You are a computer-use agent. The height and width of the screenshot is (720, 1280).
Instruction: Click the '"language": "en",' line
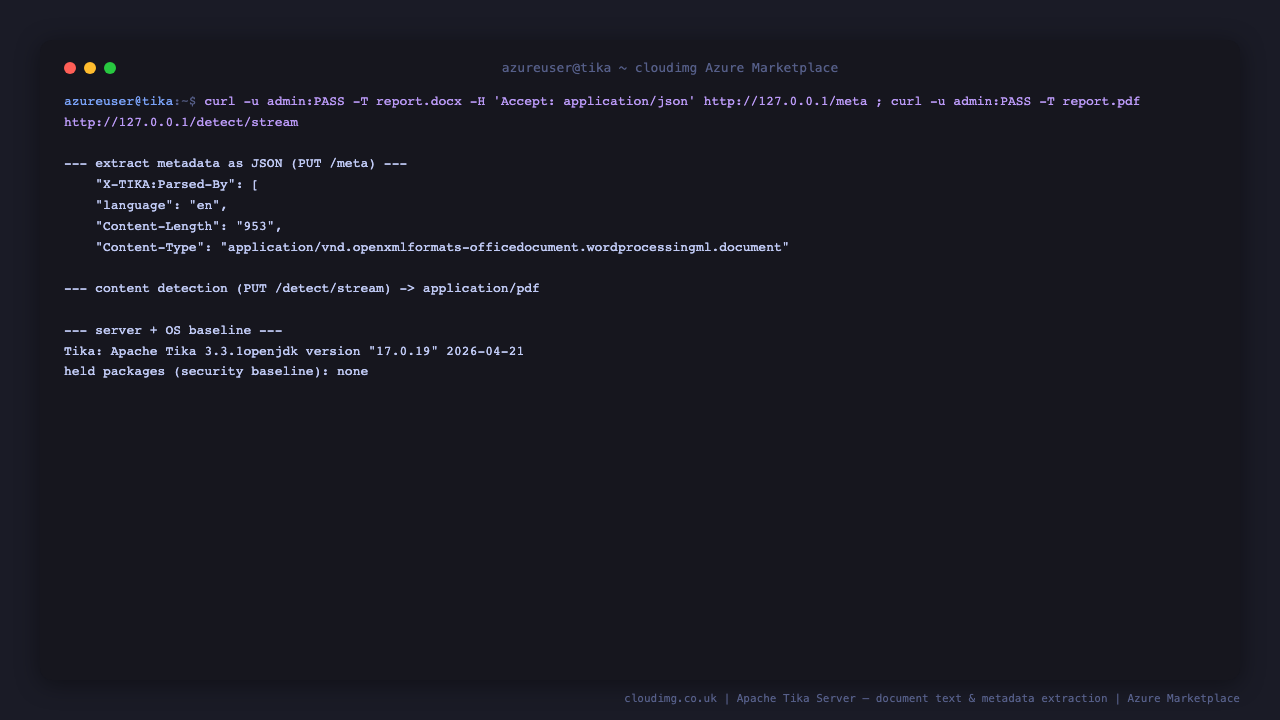[161, 205]
